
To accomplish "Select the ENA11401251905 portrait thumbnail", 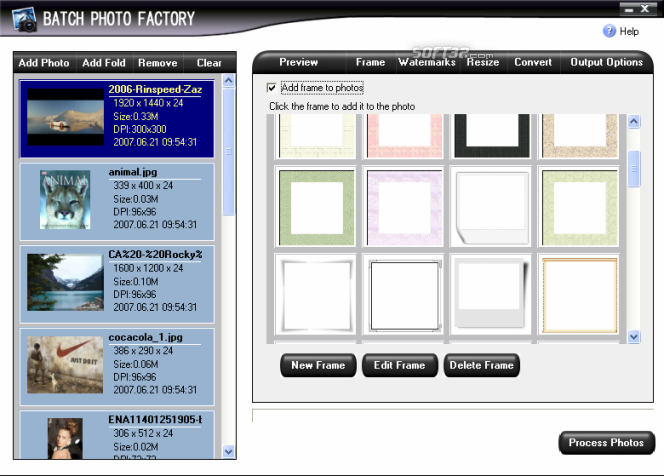I will 65,439.
